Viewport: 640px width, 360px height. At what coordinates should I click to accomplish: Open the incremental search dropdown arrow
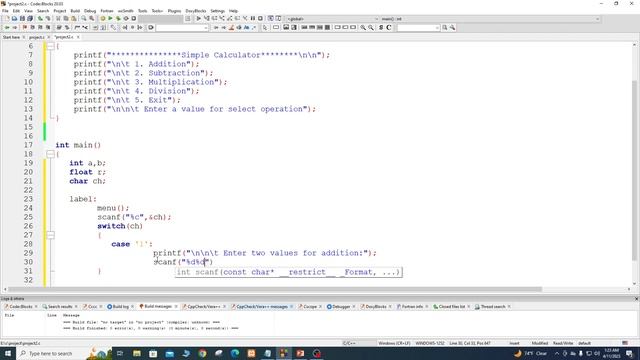(x=205, y=28)
